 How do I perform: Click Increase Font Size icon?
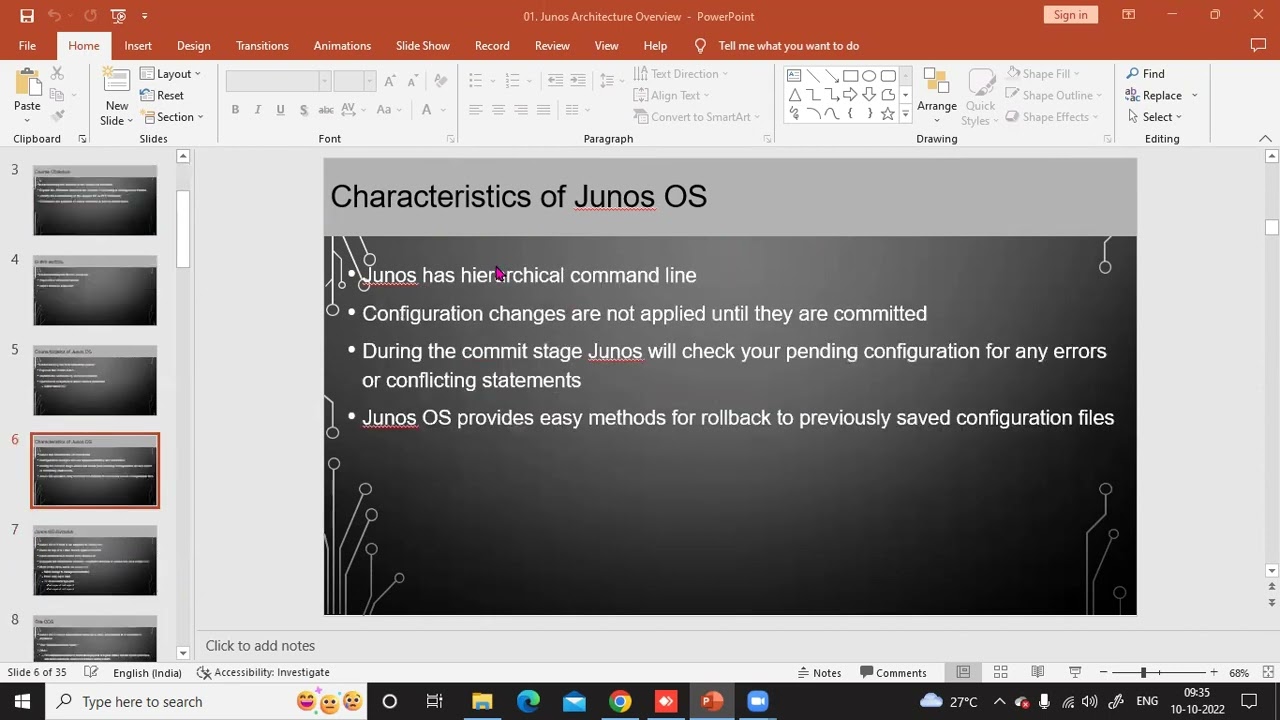[390, 81]
